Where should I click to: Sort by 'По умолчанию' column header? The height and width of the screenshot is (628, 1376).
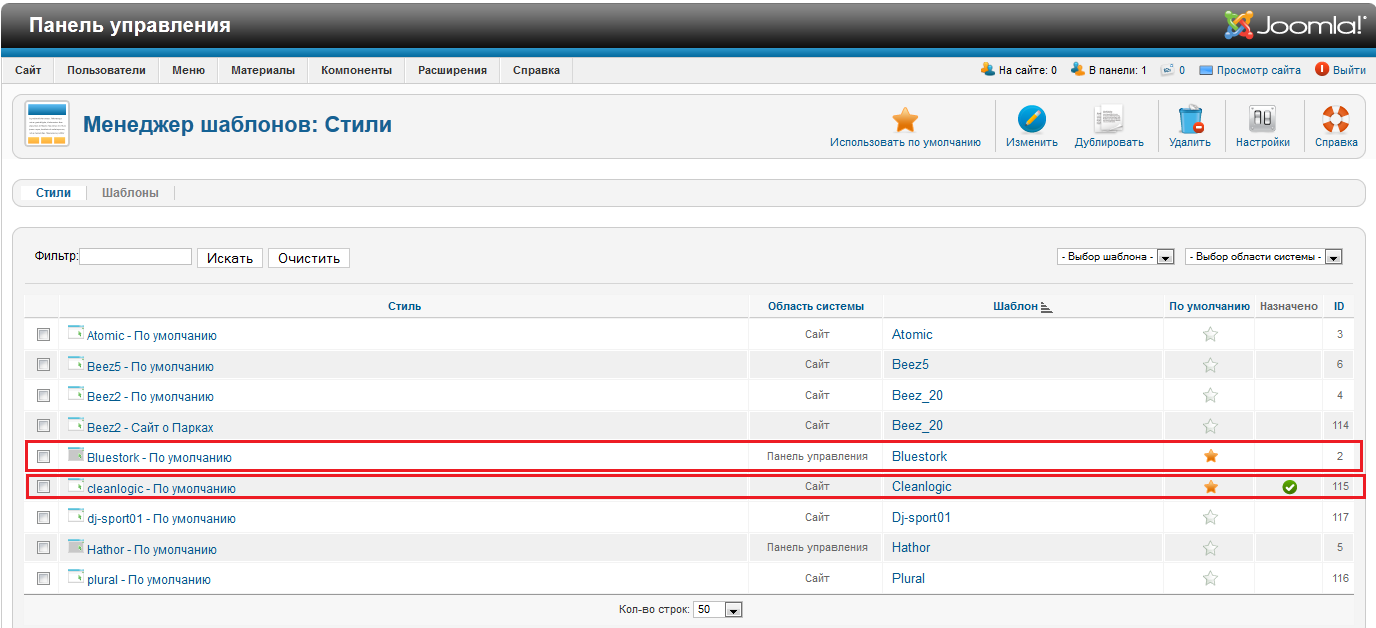click(x=1210, y=306)
